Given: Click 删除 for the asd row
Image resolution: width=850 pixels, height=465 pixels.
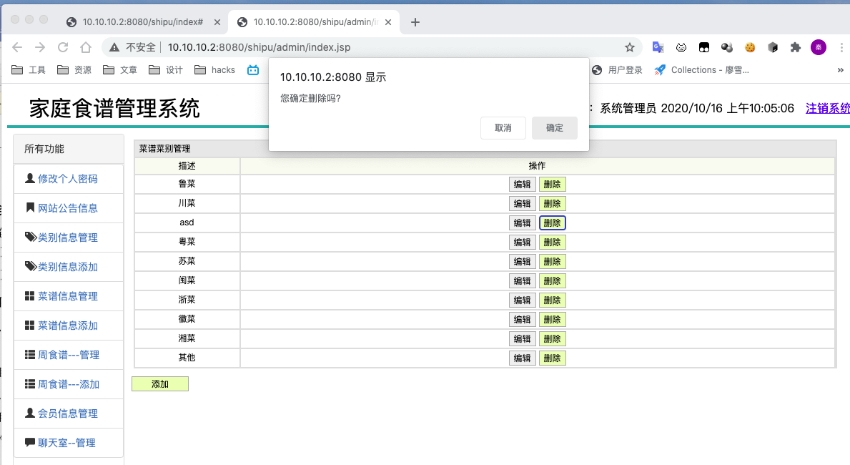Looking at the screenshot, I should pos(552,223).
